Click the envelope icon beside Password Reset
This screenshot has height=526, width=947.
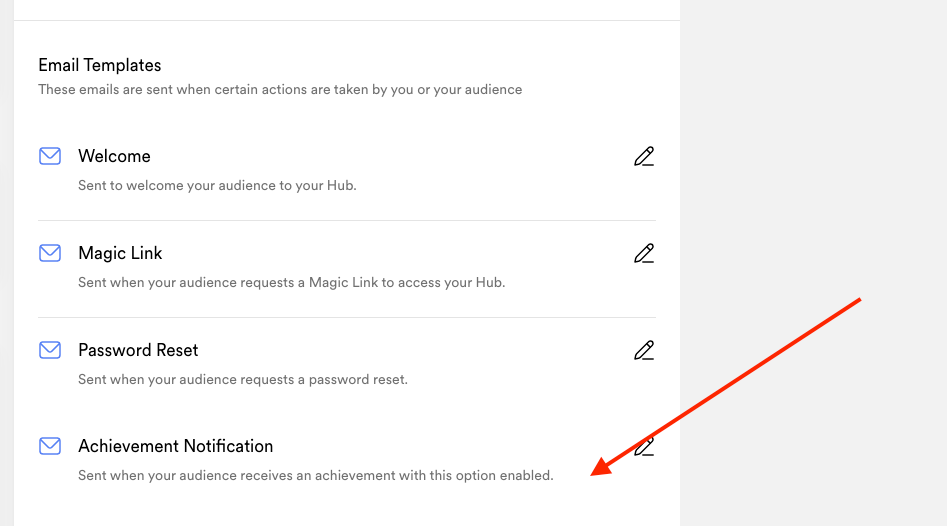click(x=50, y=350)
